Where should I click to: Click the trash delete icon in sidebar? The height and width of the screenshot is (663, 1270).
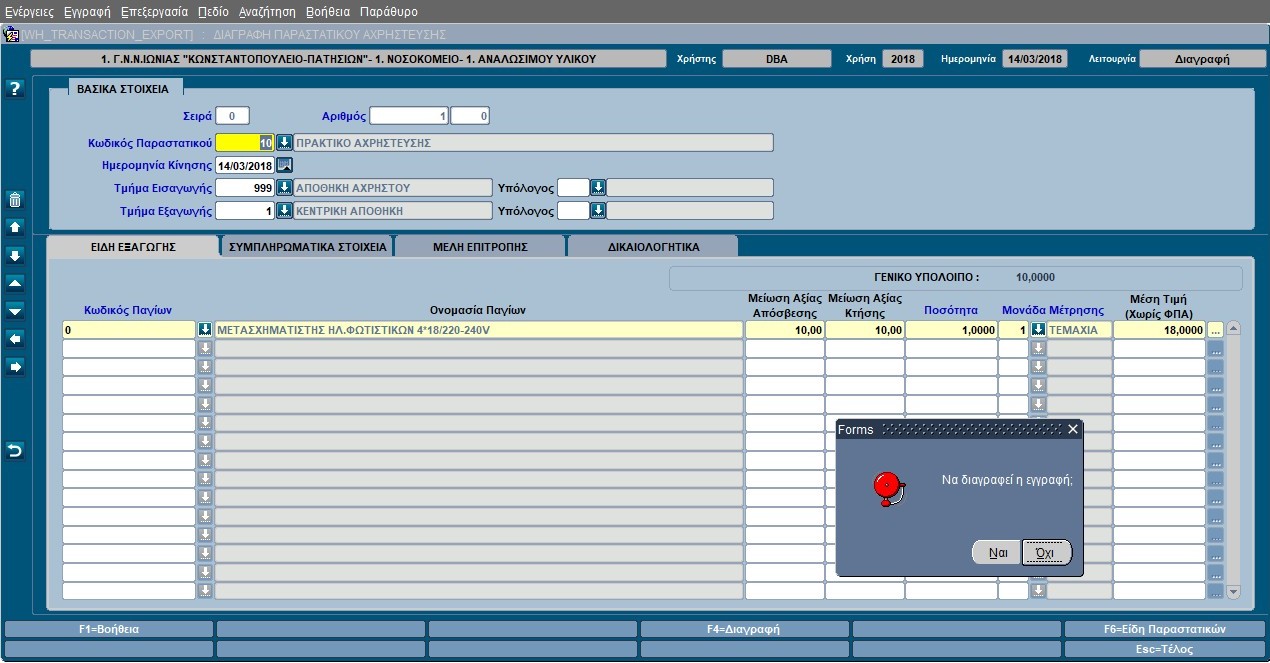pyautogui.click(x=14, y=199)
